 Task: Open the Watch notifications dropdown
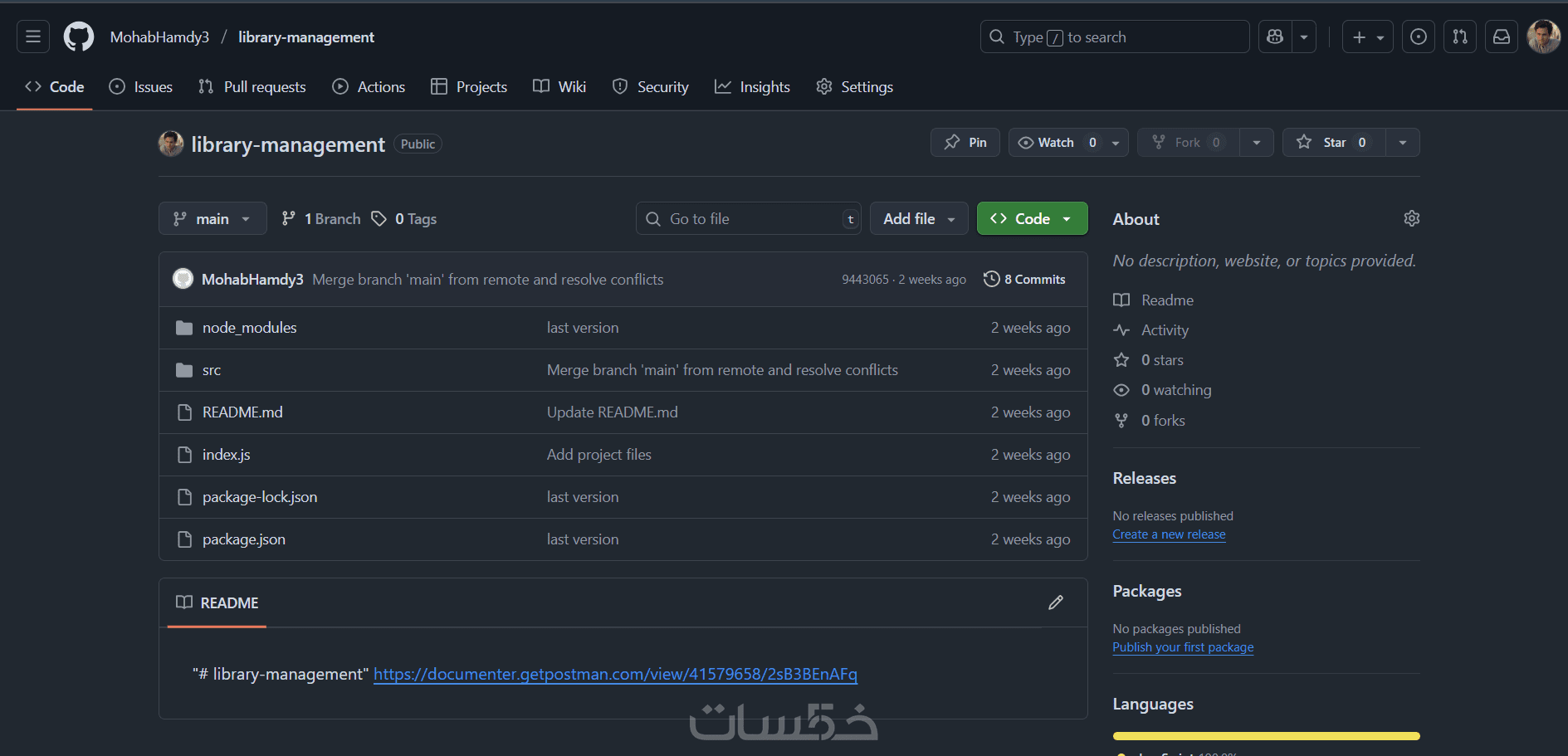pos(1068,143)
